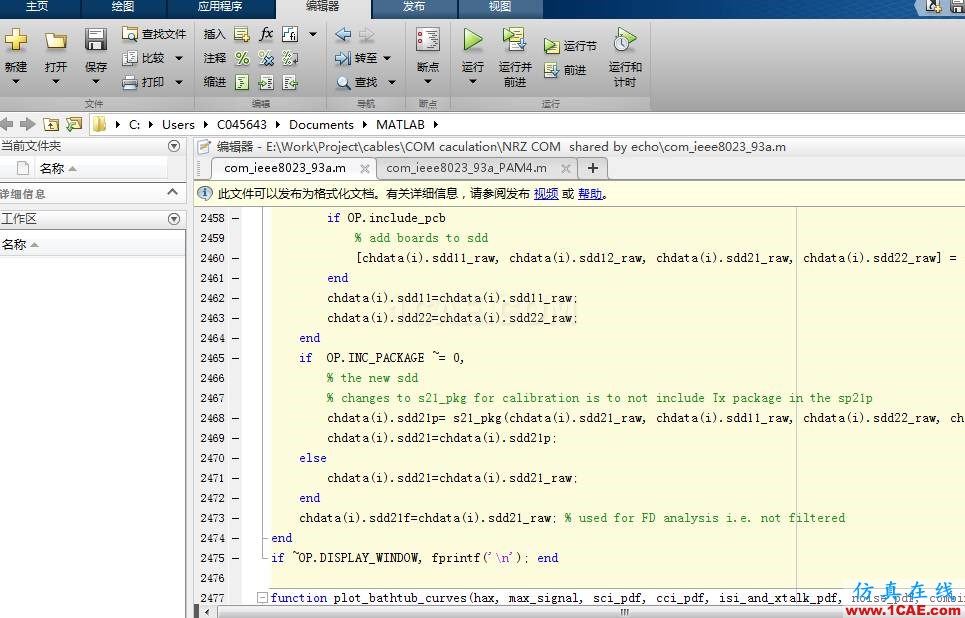Toggle breakpoint dash on line 2468
Image resolution: width=965 pixels, height=618 pixels.
tap(236, 418)
